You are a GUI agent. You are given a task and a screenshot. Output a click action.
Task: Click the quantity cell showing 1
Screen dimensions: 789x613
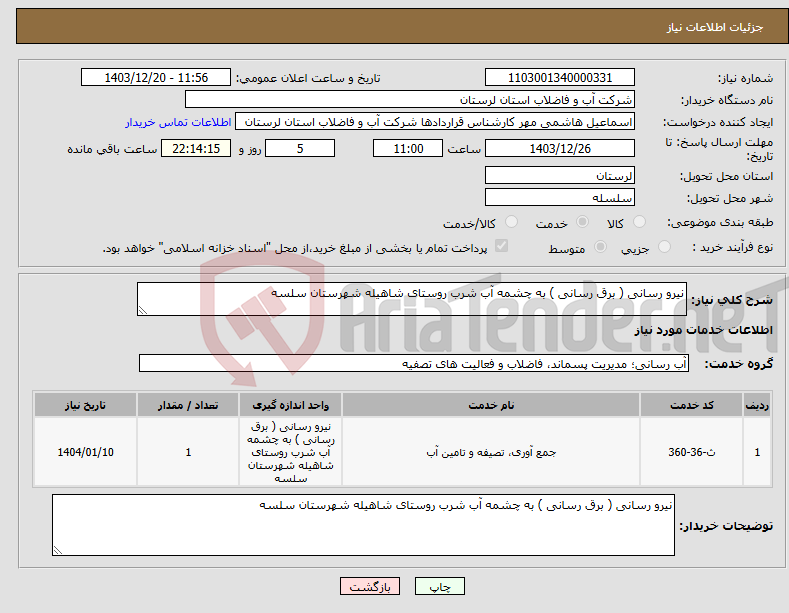(188, 452)
